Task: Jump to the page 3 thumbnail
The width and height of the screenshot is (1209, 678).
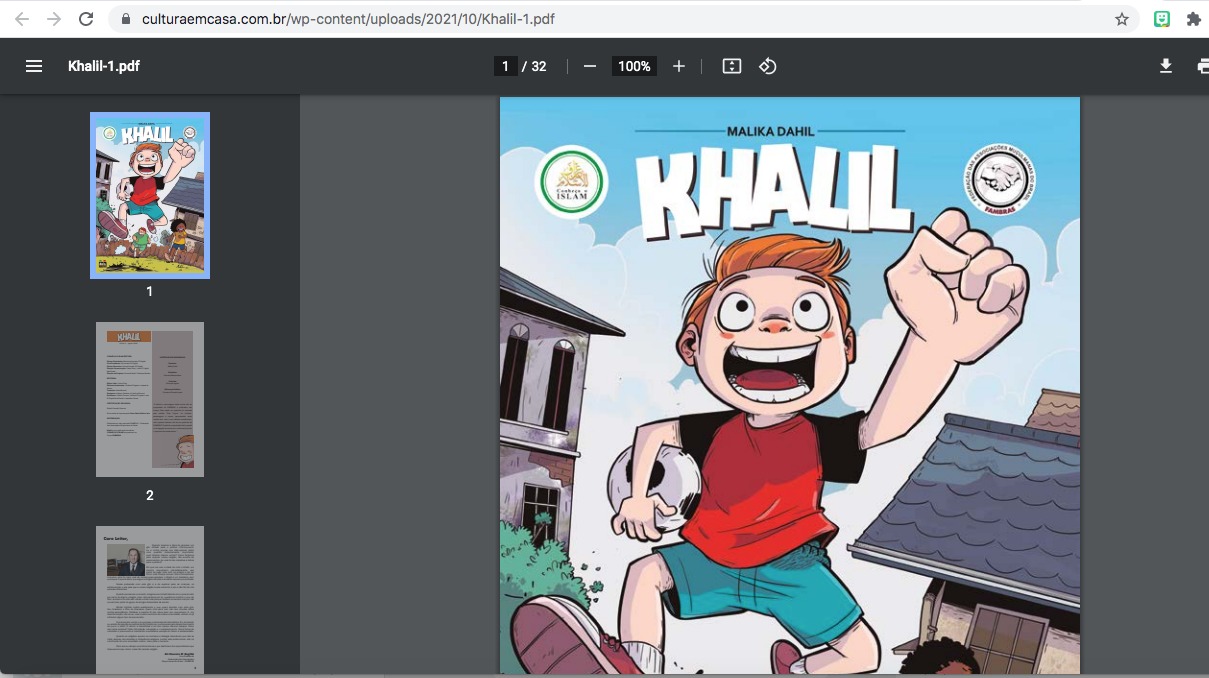Action: pos(150,602)
